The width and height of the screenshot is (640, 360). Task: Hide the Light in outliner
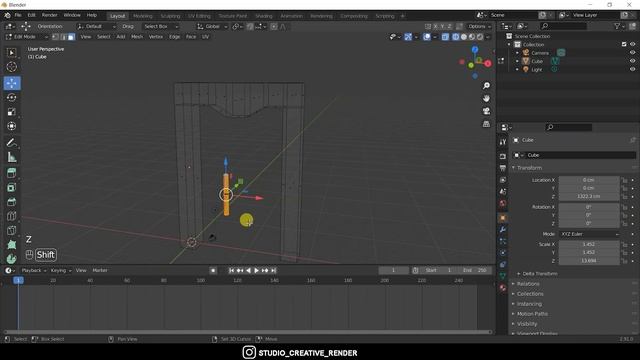click(x=632, y=69)
